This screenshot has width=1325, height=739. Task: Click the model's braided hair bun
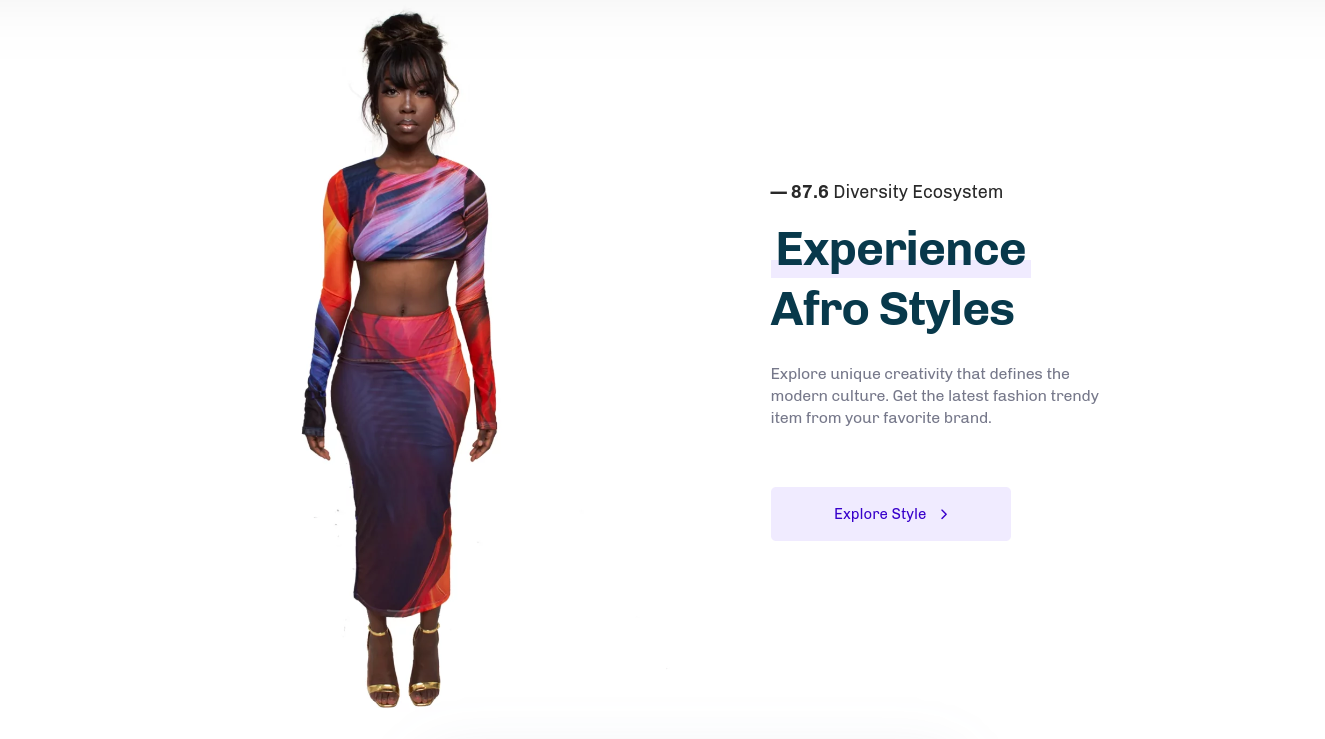coord(405,38)
